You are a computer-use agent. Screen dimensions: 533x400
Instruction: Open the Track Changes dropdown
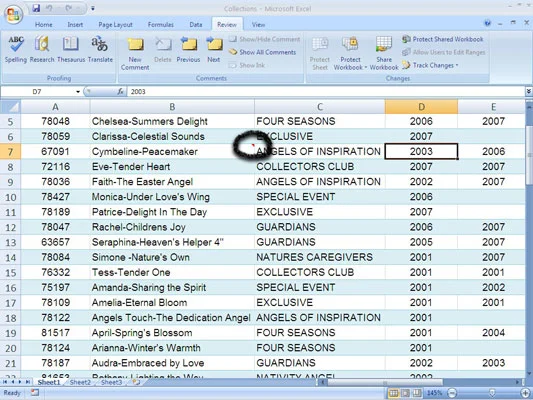pos(430,65)
